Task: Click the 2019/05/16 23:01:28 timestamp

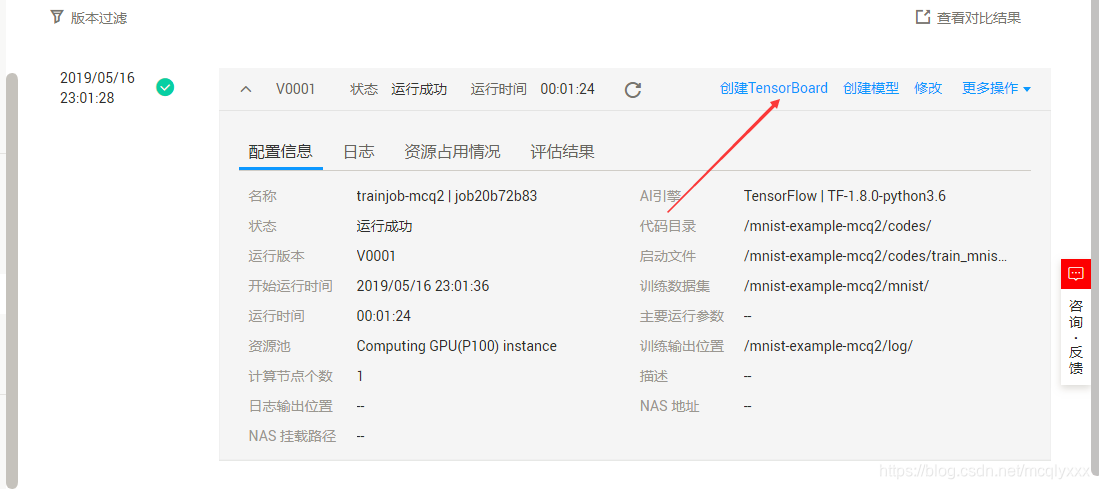Action: (x=97, y=88)
